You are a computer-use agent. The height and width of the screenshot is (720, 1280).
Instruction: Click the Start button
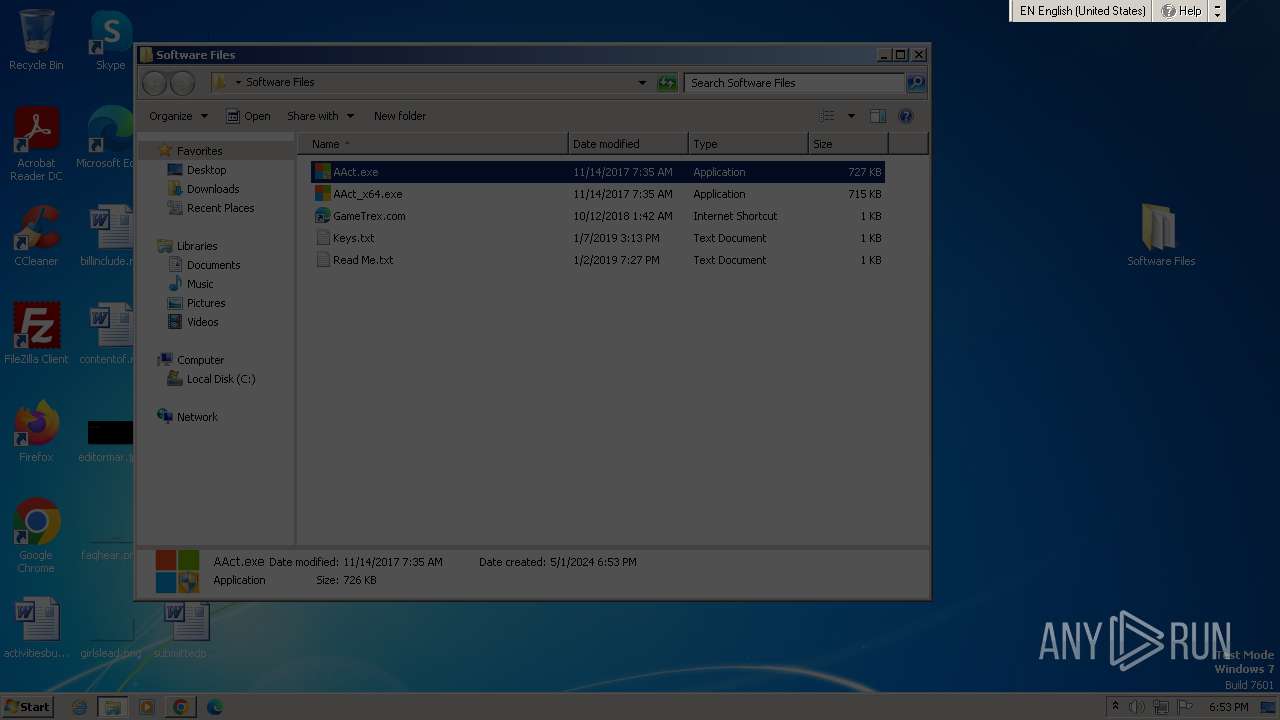point(27,707)
